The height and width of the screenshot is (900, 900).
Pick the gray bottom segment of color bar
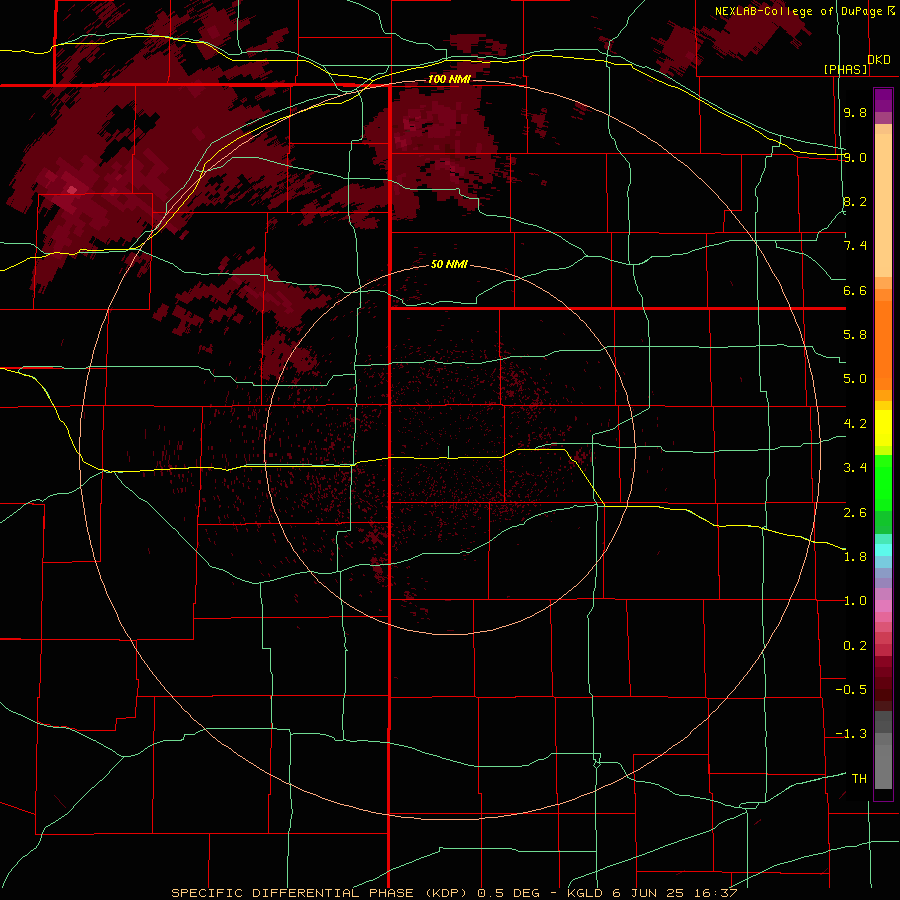pos(883,766)
